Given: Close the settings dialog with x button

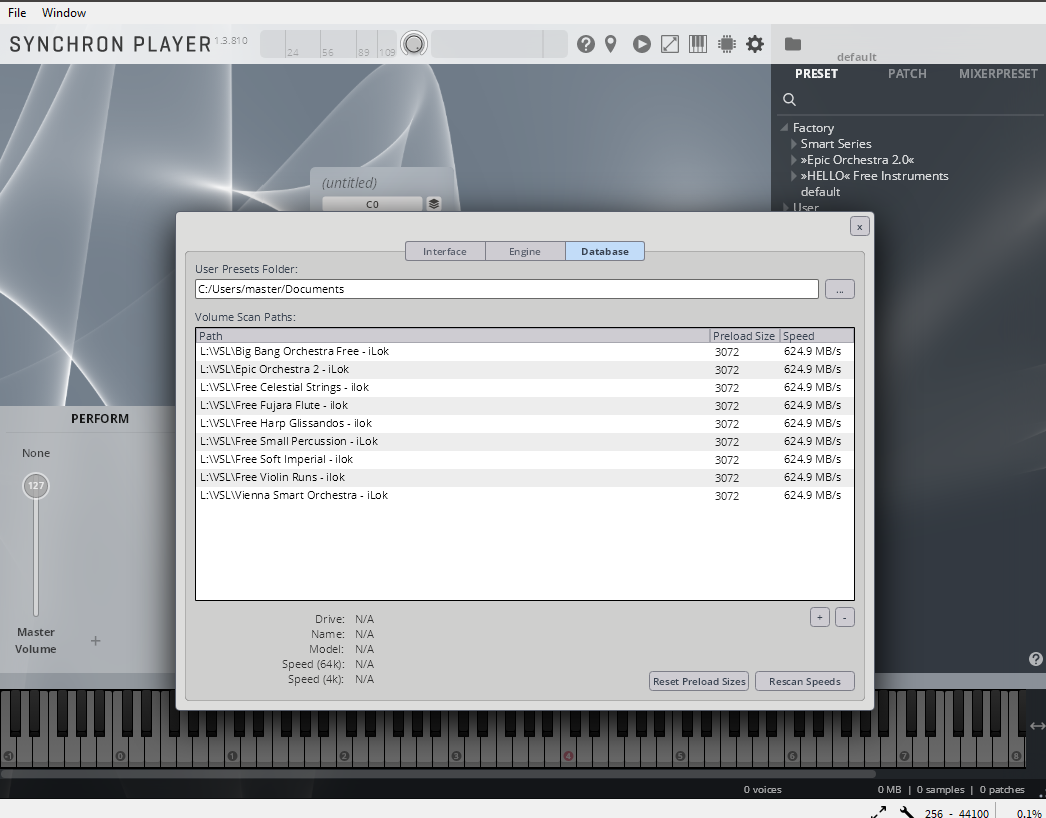Looking at the screenshot, I should click(x=860, y=227).
